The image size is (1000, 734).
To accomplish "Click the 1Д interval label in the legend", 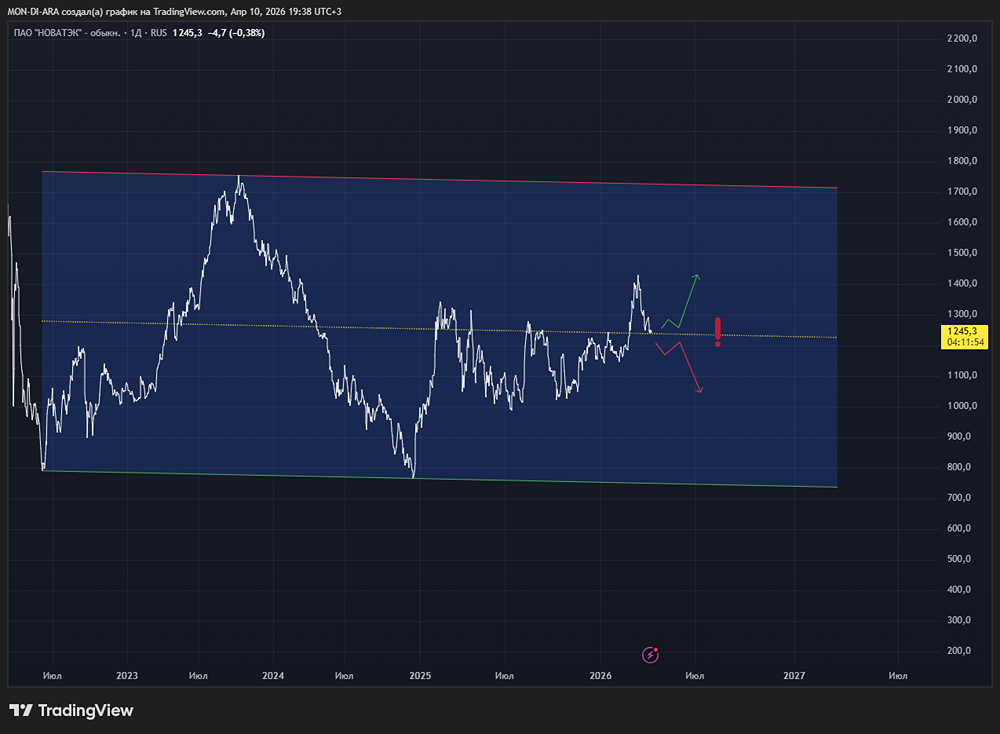I will point(136,33).
